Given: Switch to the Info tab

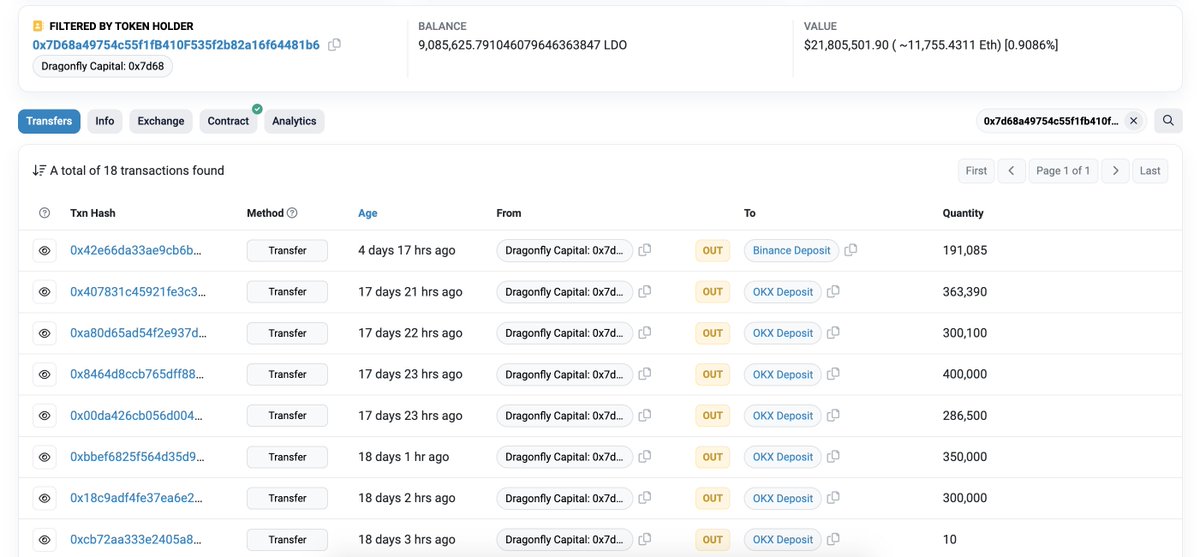Looking at the screenshot, I should tap(105, 121).
